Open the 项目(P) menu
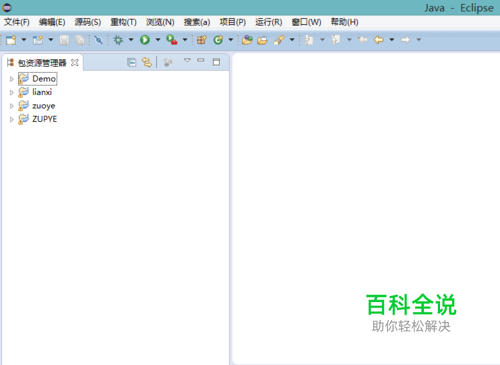The height and width of the screenshot is (365, 500). point(233,22)
